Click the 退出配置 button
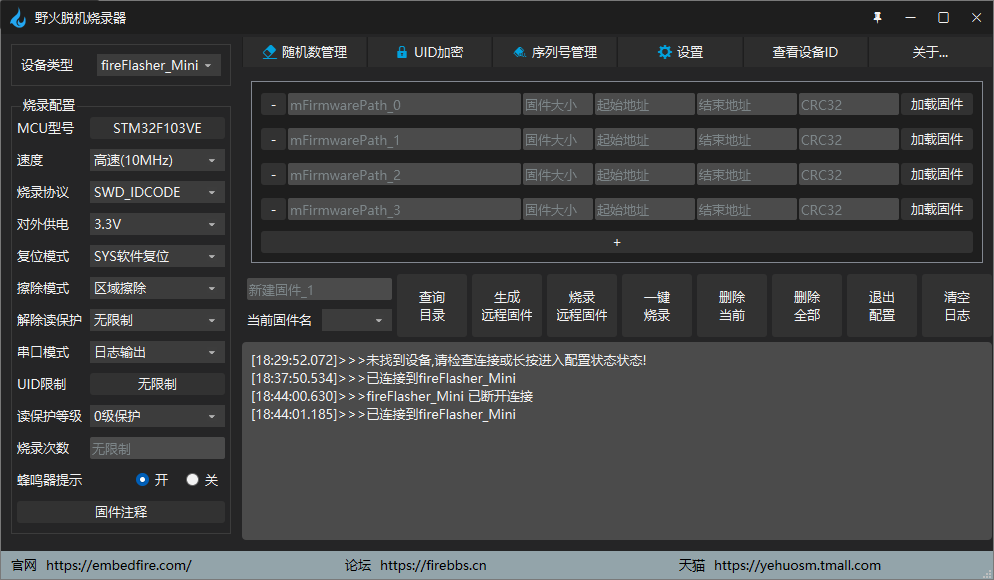The height and width of the screenshot is (580, 994). point(882,306)
